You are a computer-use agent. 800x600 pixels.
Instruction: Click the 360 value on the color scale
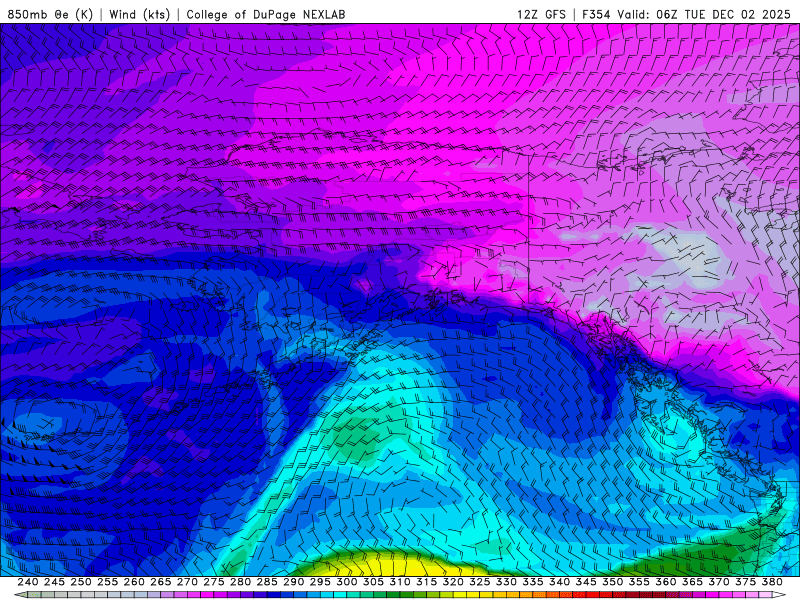(x=665, y=582)
